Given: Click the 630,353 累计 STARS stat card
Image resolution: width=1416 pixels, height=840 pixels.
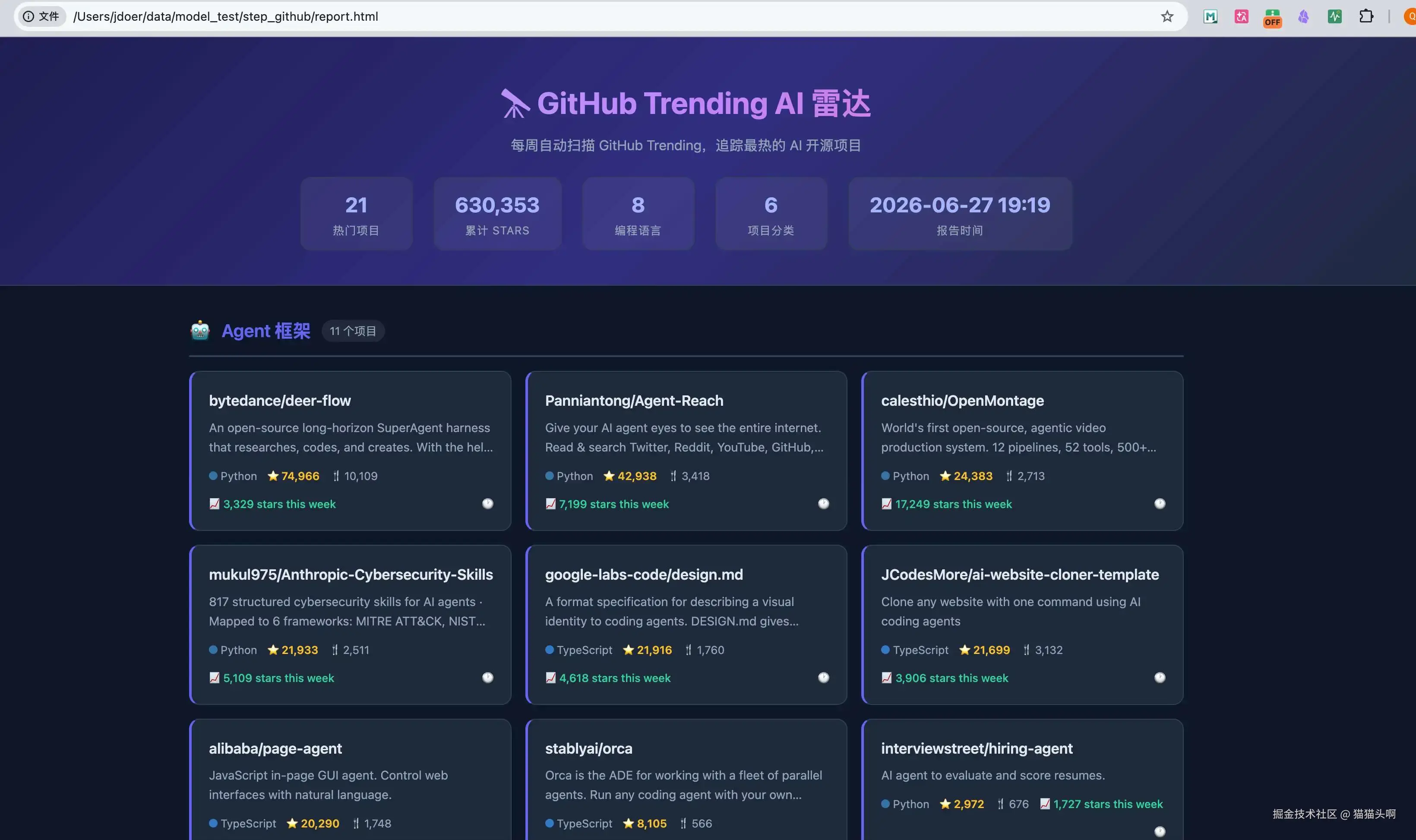Looking at the screenshot, I should 497,213.
